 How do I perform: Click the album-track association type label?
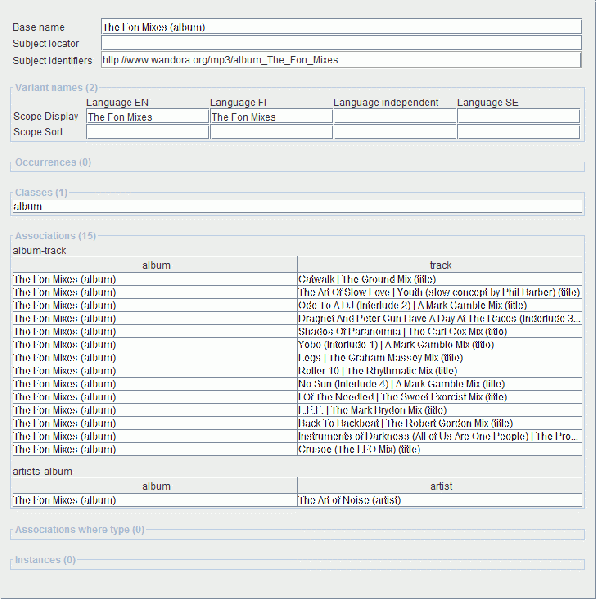[39, 251]
